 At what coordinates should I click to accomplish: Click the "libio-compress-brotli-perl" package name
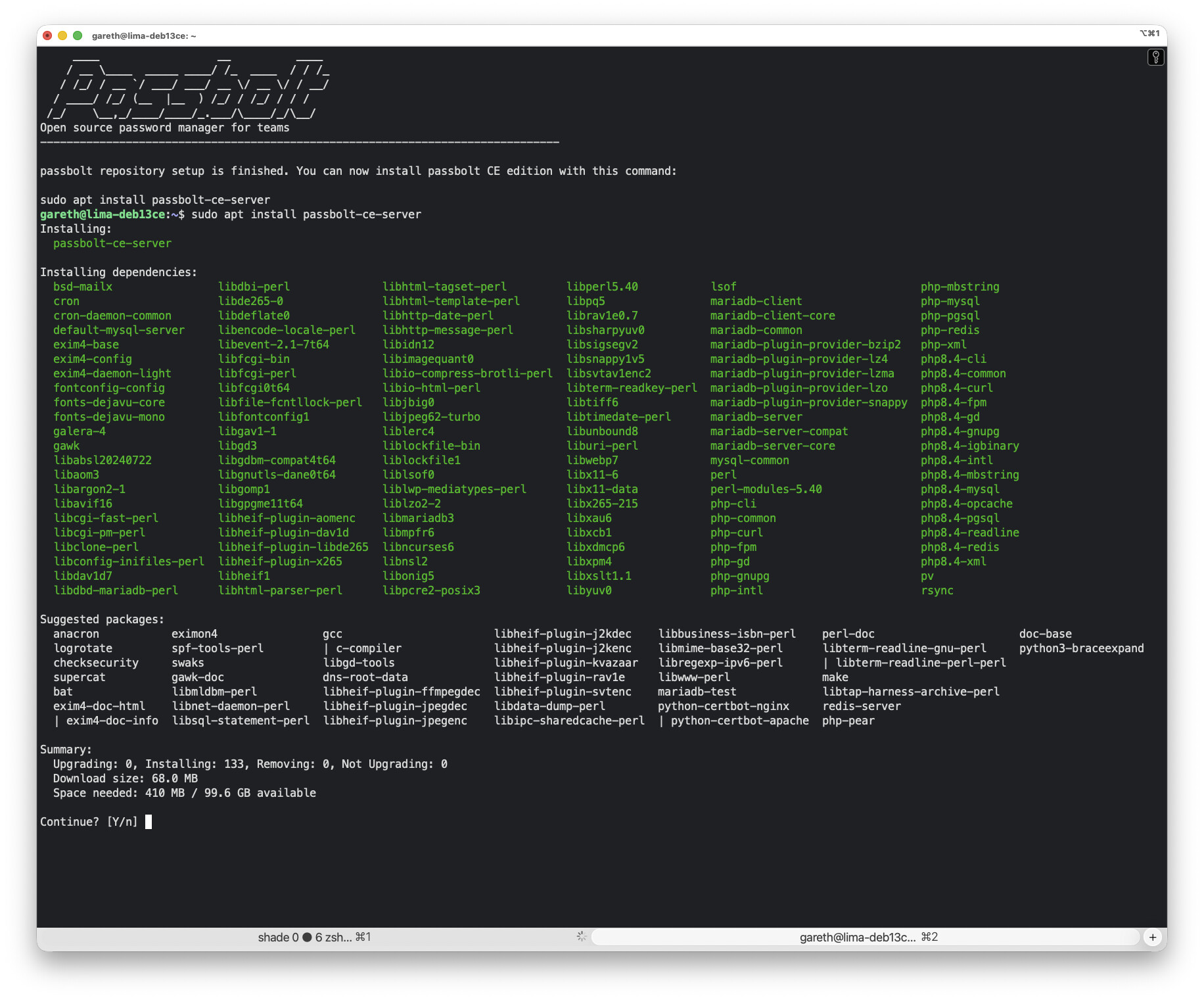pyautogui.click(x=467, y=373)
